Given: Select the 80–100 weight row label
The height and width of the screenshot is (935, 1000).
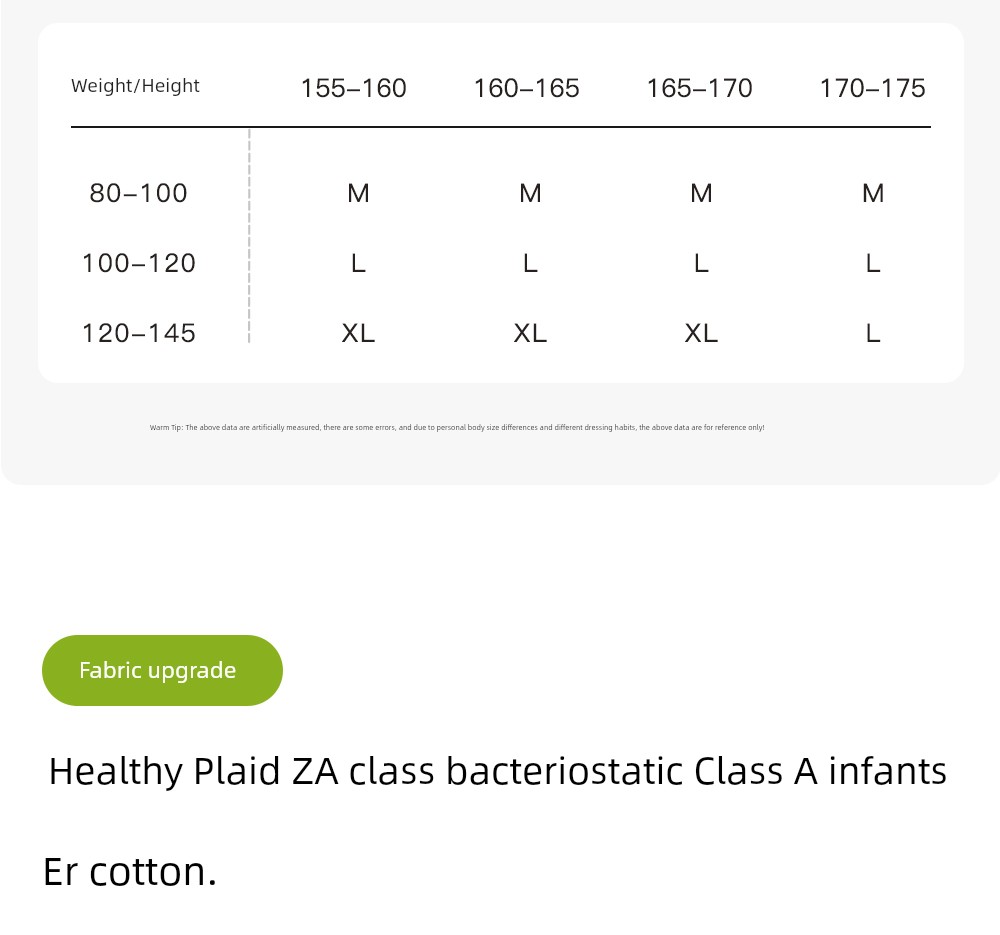Looking at the screenshot, I should [138, 193].
